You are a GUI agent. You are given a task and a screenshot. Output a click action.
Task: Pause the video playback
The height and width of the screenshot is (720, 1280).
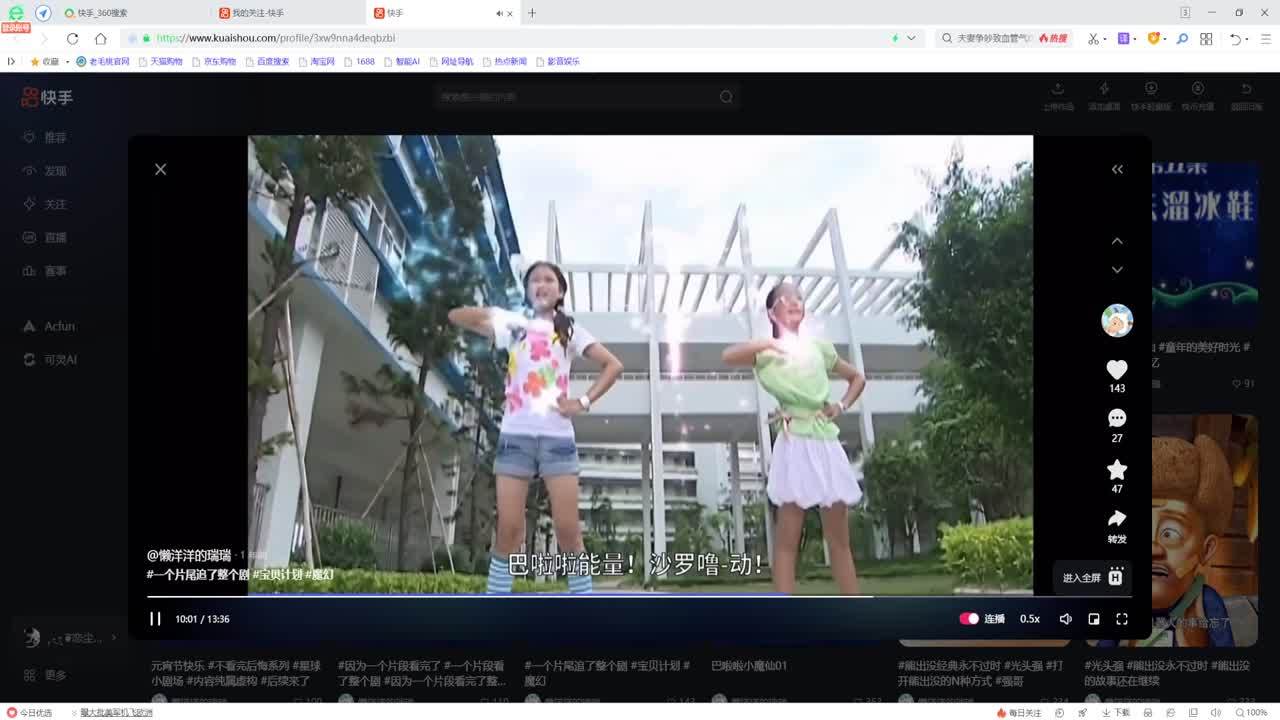tap(155, 619)
